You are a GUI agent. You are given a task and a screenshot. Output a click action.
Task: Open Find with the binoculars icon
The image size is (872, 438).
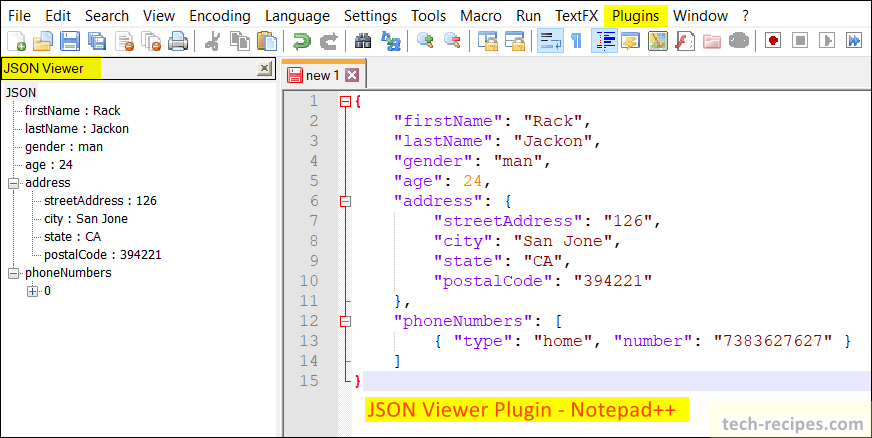pyautogui.click(x=363, y=41)
